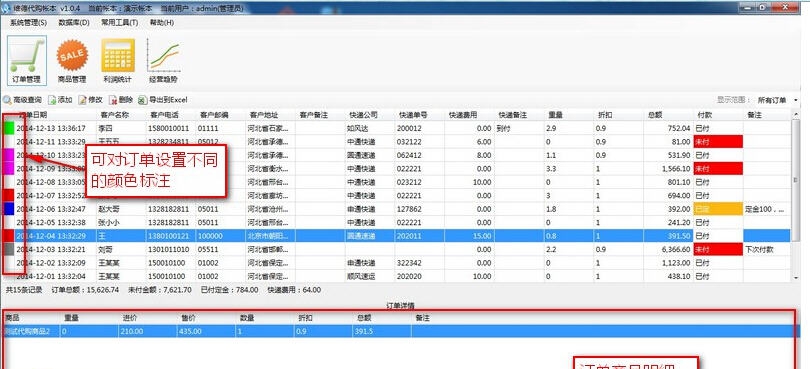Open 订单管理 shopping cart module
Image resolution: width=810 pixels, height=369 pixels.
pyautogui.click(x=27, y=60)
